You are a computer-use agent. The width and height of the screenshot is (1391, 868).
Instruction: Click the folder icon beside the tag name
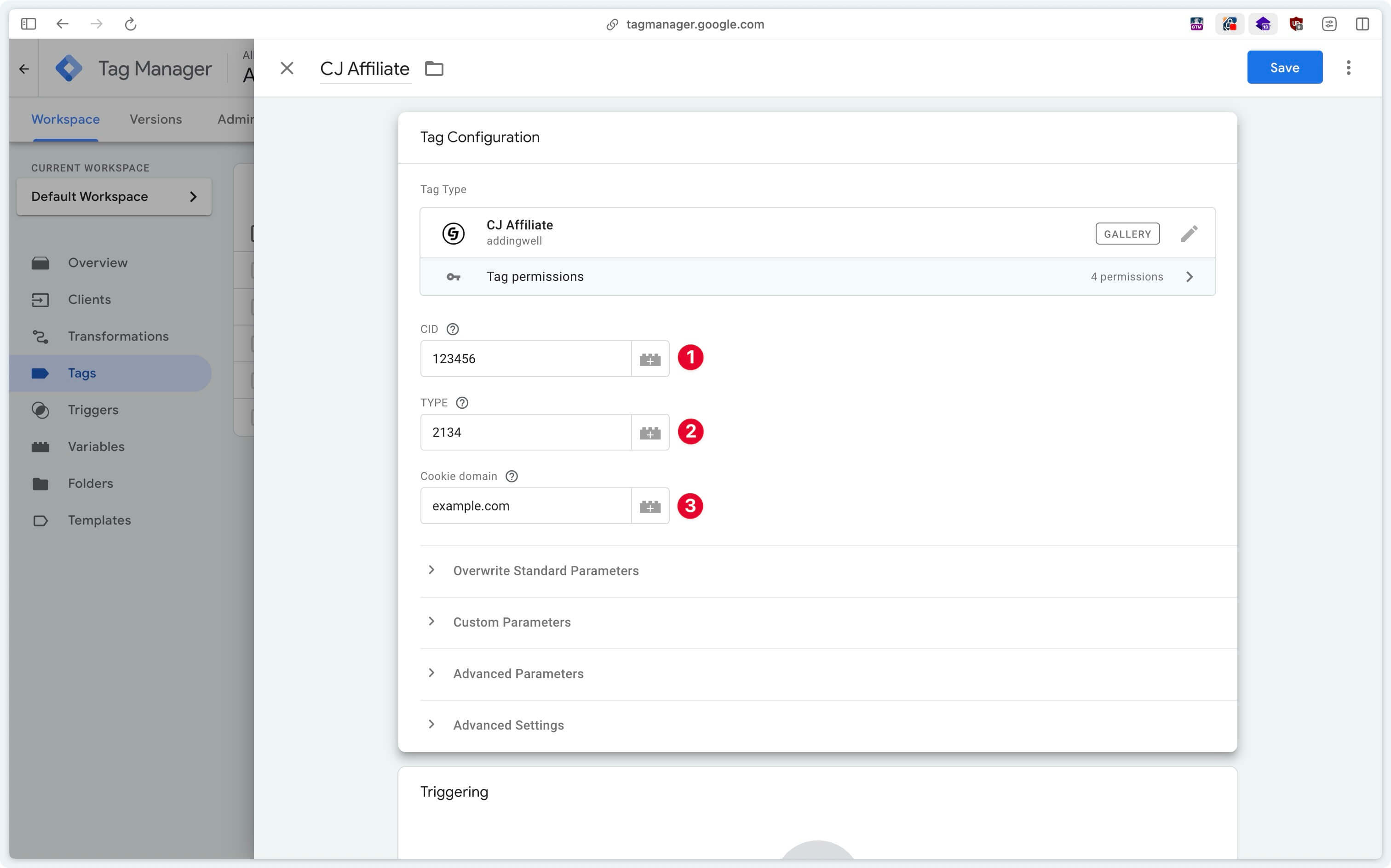coord(434,69)
